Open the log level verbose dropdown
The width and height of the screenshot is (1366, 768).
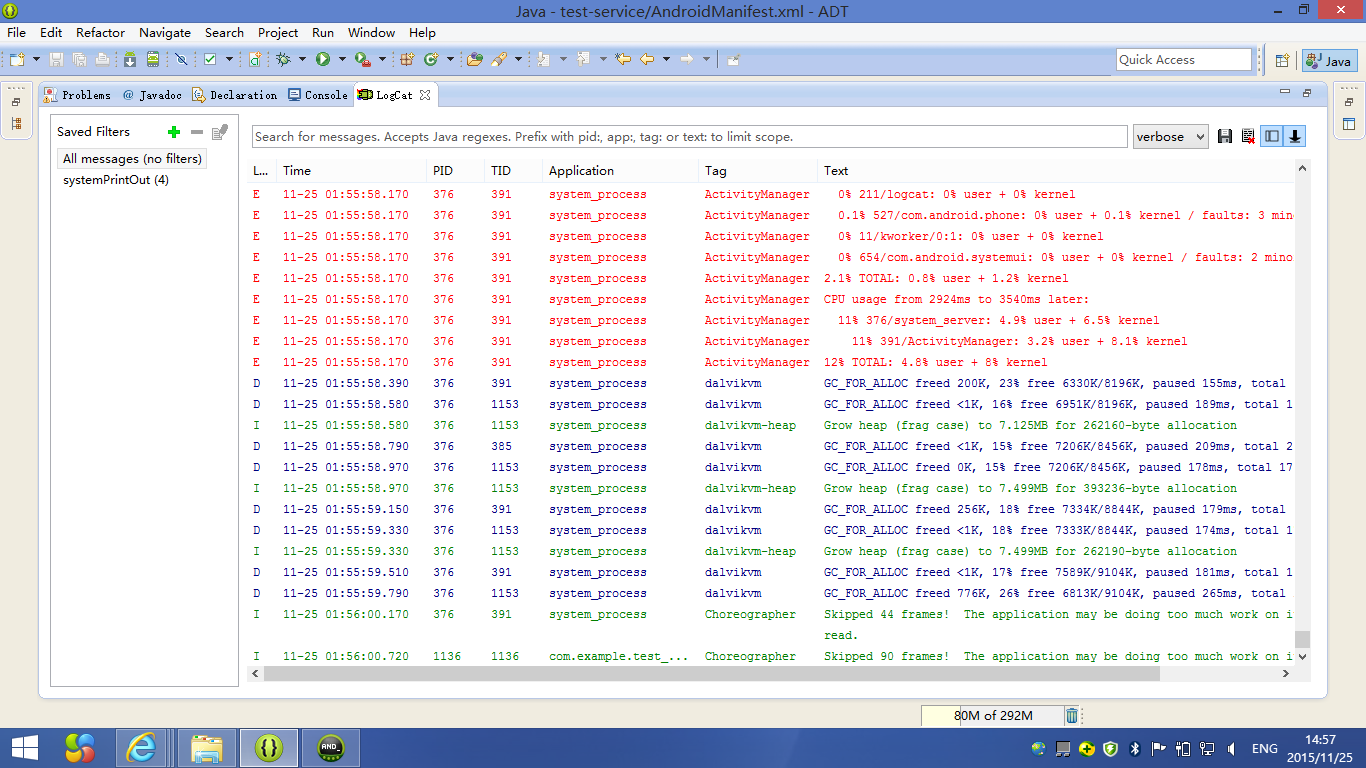click(1172, 137)
